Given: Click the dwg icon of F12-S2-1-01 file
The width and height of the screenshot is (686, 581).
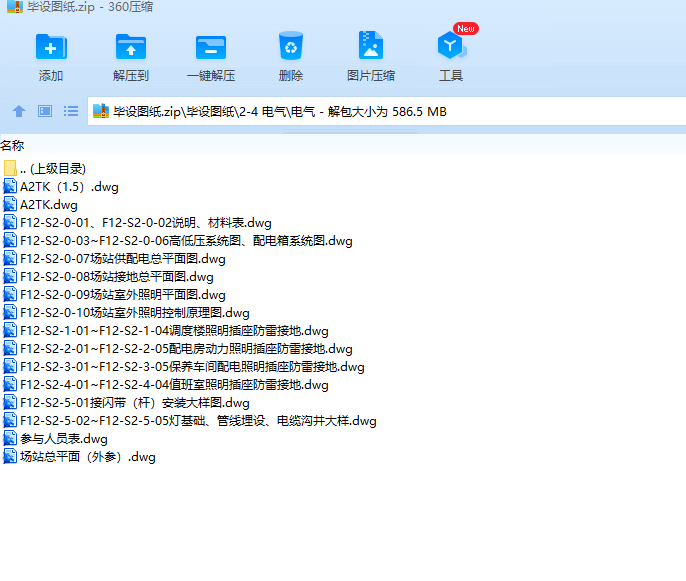Looking at the screenshot, I should point(10,331).
